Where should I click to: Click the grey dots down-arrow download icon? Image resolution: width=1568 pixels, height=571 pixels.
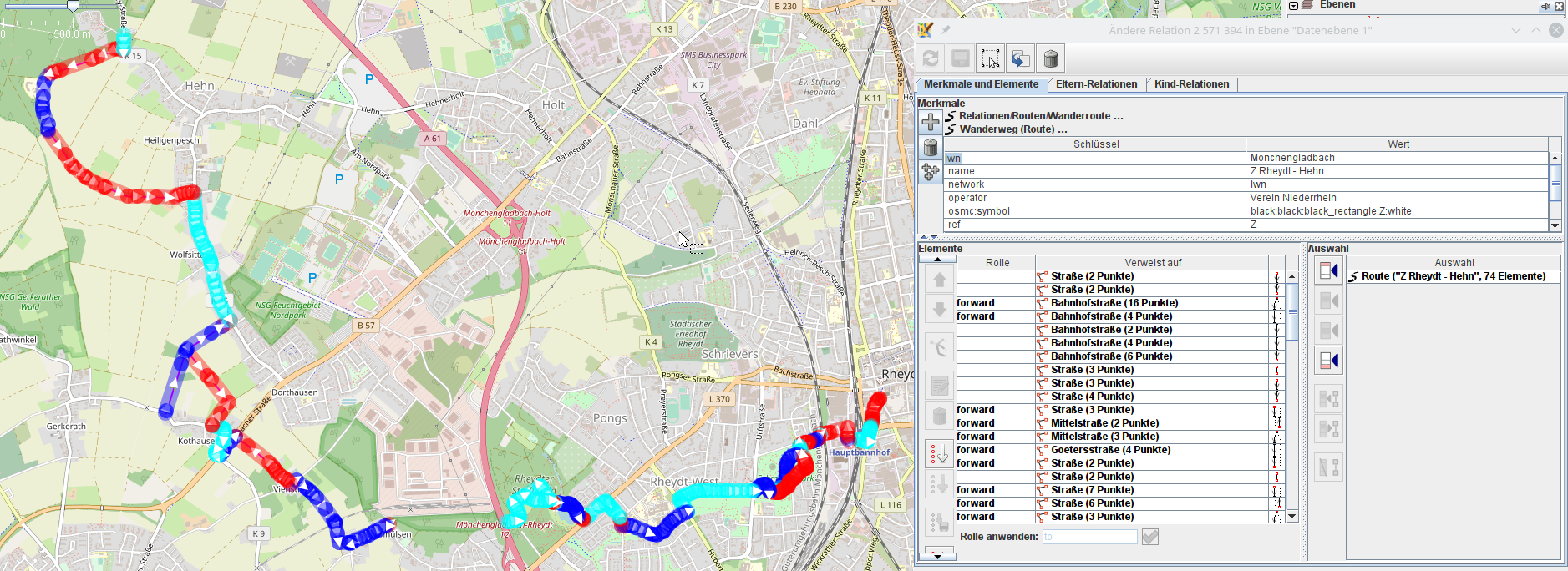[x=940, y=484]
